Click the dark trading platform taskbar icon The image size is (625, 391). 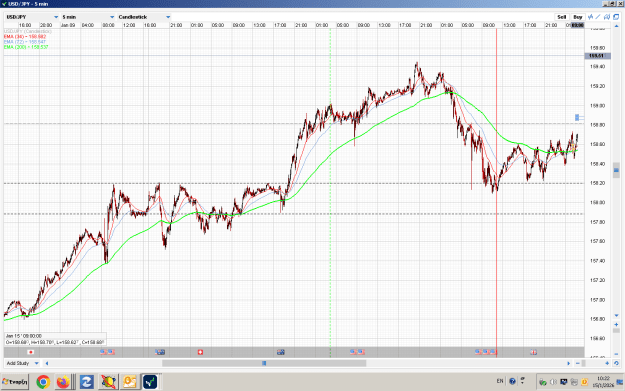(x=150, y=382)
